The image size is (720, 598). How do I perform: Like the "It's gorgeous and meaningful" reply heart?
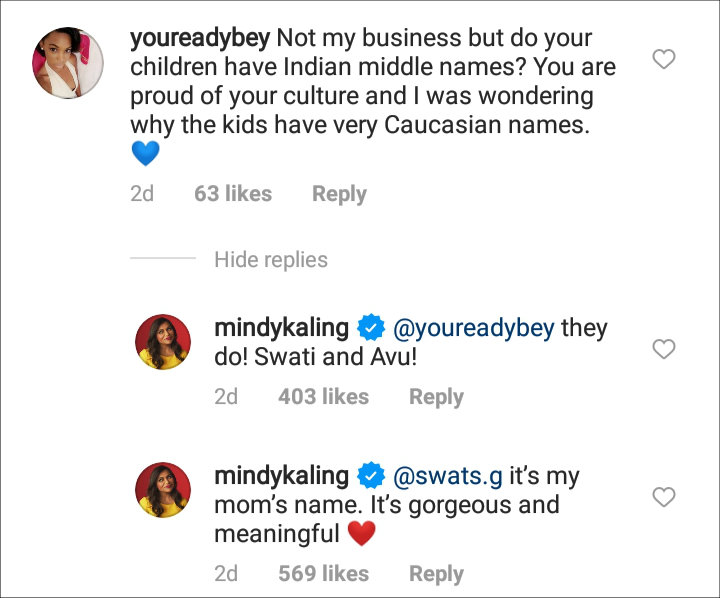click(x=663, y=497)
